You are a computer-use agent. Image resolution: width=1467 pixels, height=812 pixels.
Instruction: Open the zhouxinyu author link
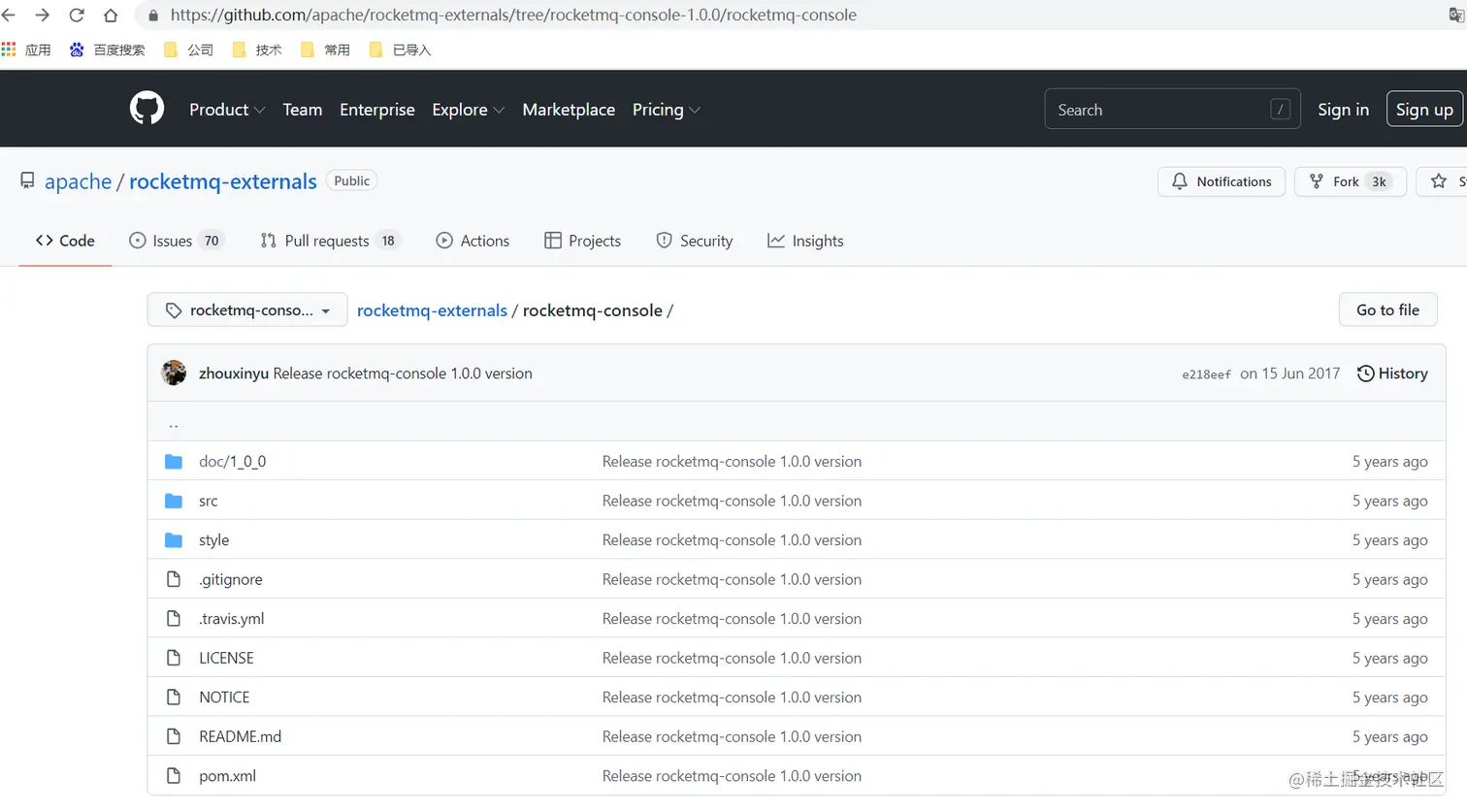tap(234, 374)
